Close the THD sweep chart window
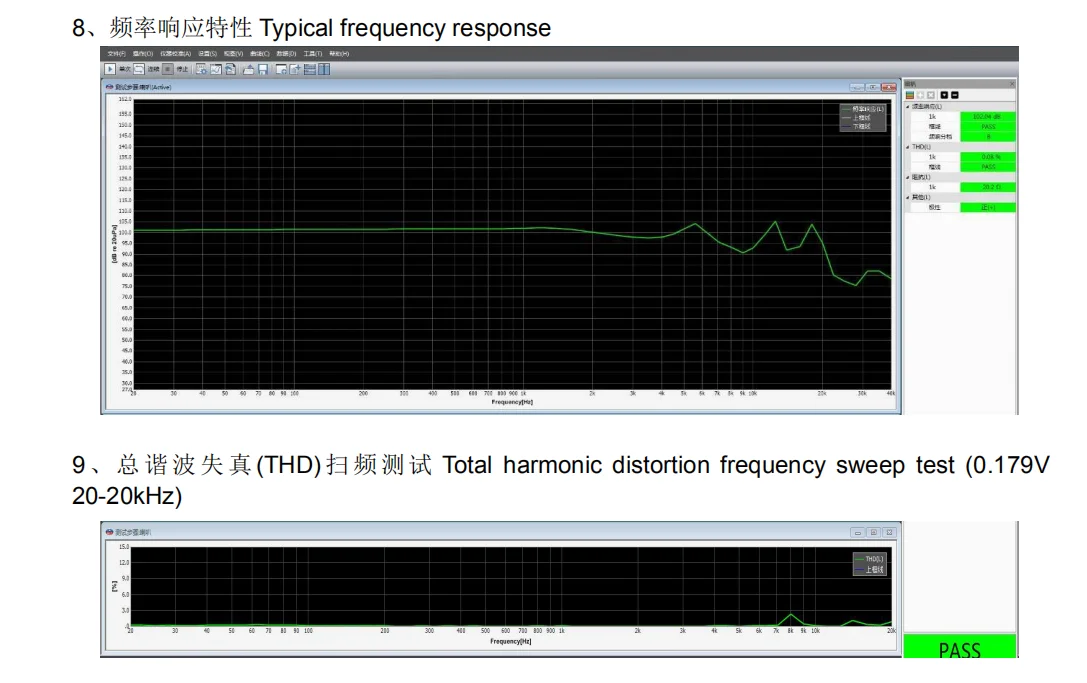The image size is (1087, 683). click(x=889, y=533)
